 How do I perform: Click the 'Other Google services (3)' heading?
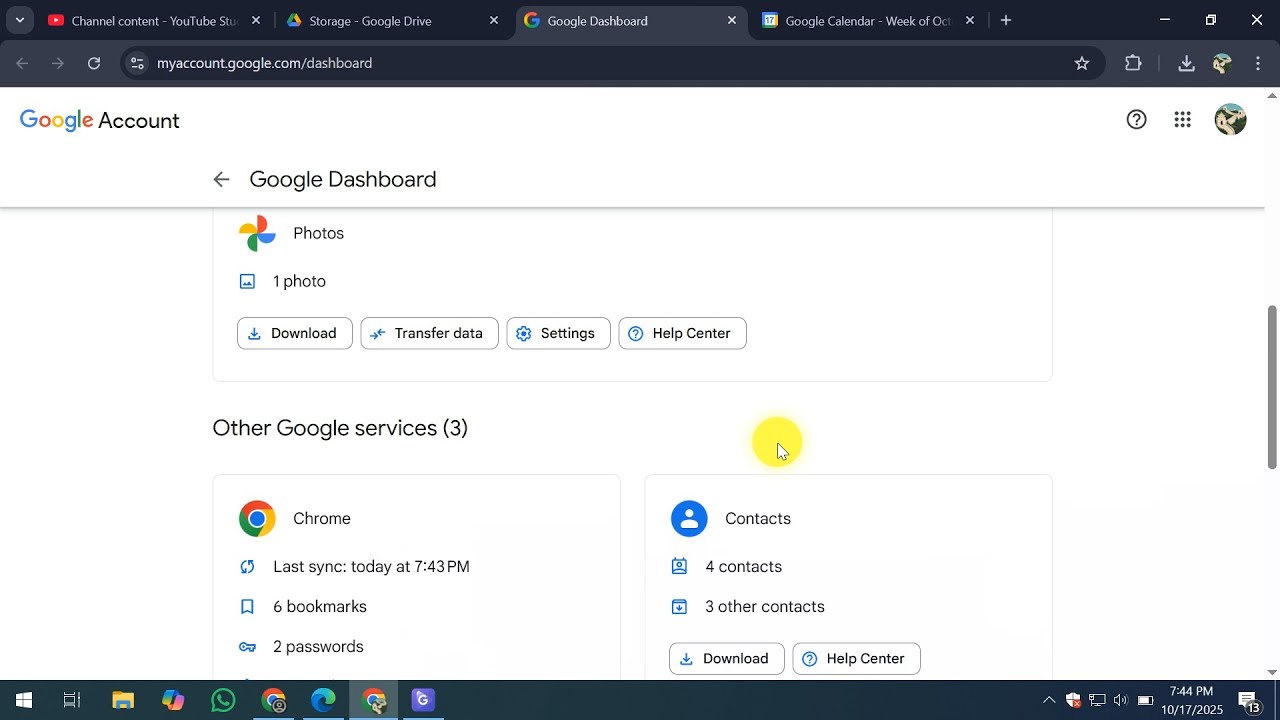point(340,428)
